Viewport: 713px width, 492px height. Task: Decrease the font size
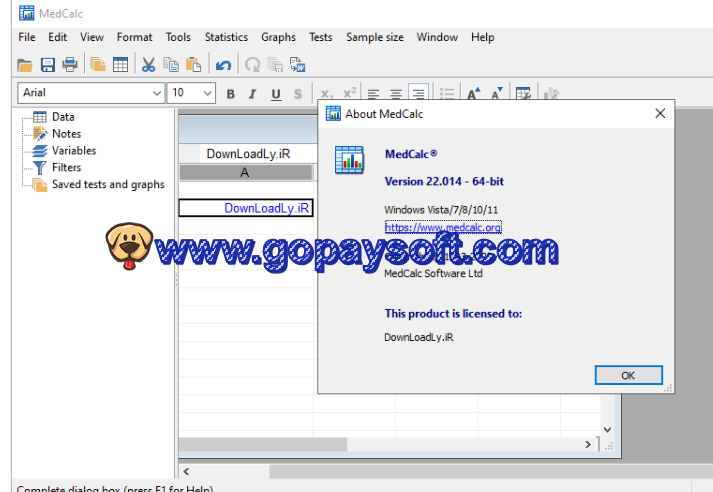click(497, 93)
